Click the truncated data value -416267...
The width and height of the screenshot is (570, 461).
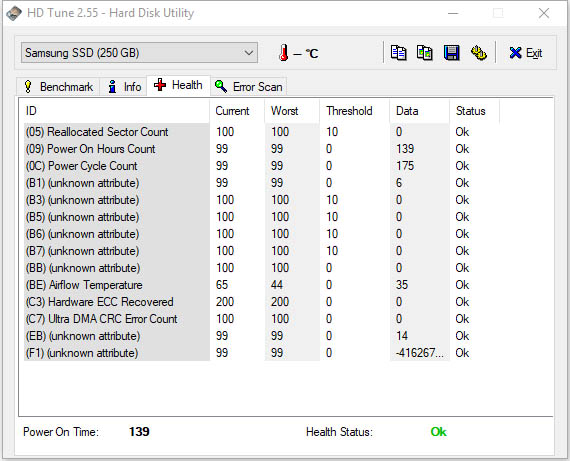(420, 353)
